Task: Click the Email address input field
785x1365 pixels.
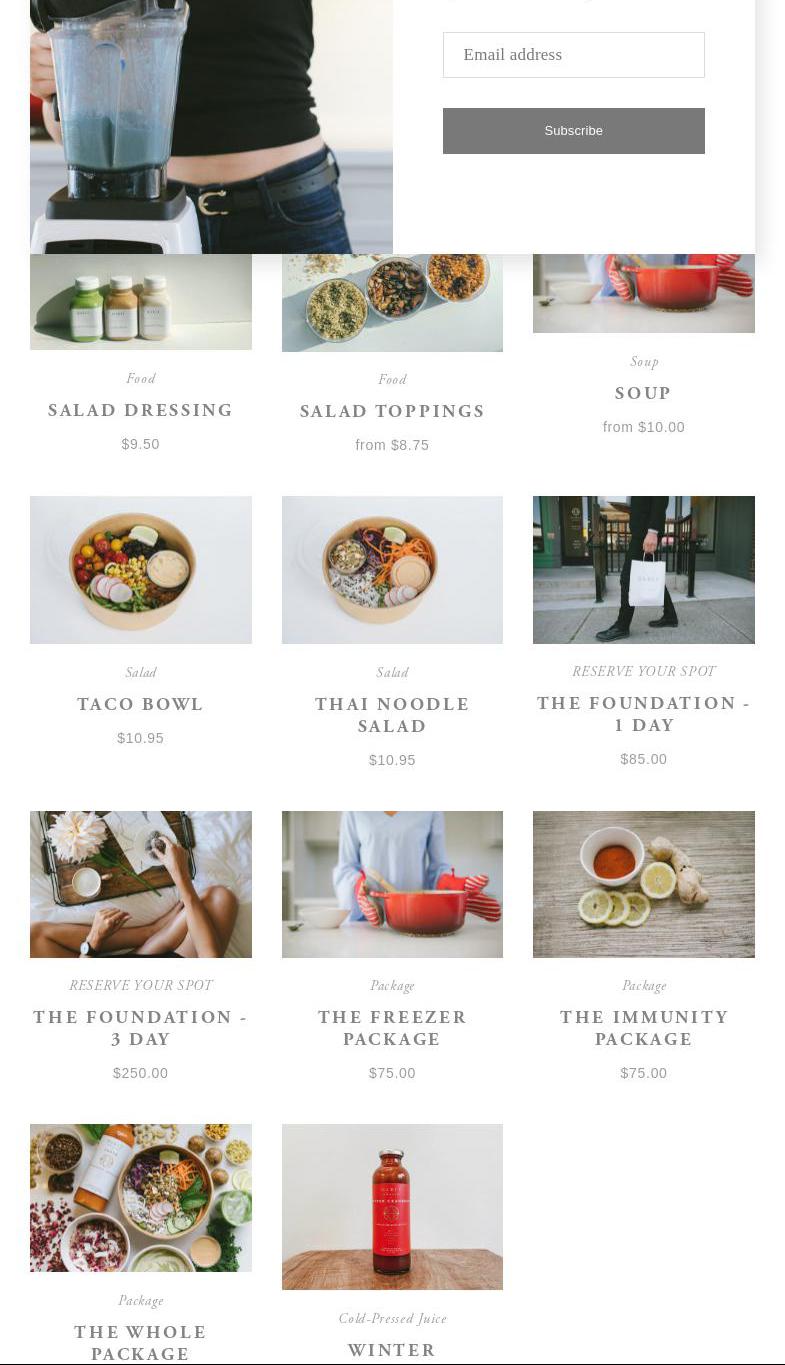Action: pyautogui.click(x=573, y=55)
